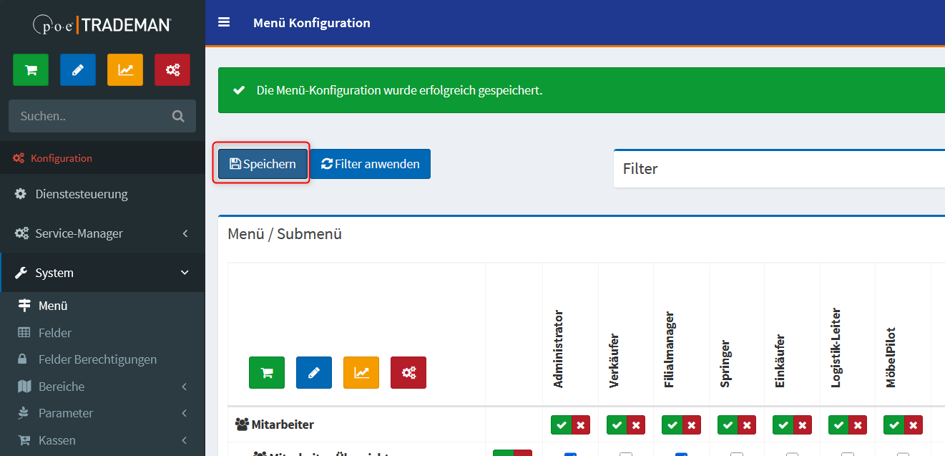Screen dimensions: 945x456
Task: Select the blue pencil button in the table header
Action: [x=314, y=373]
